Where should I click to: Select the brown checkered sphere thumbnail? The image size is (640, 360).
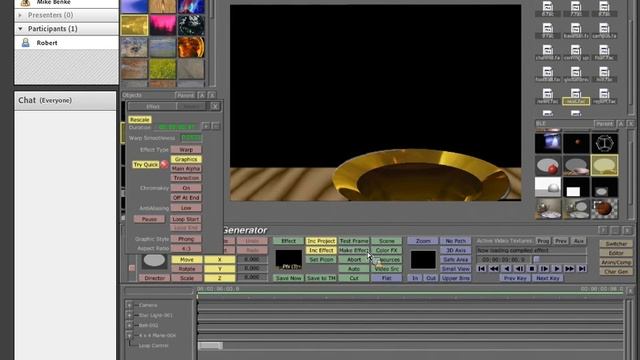point(604,209)
